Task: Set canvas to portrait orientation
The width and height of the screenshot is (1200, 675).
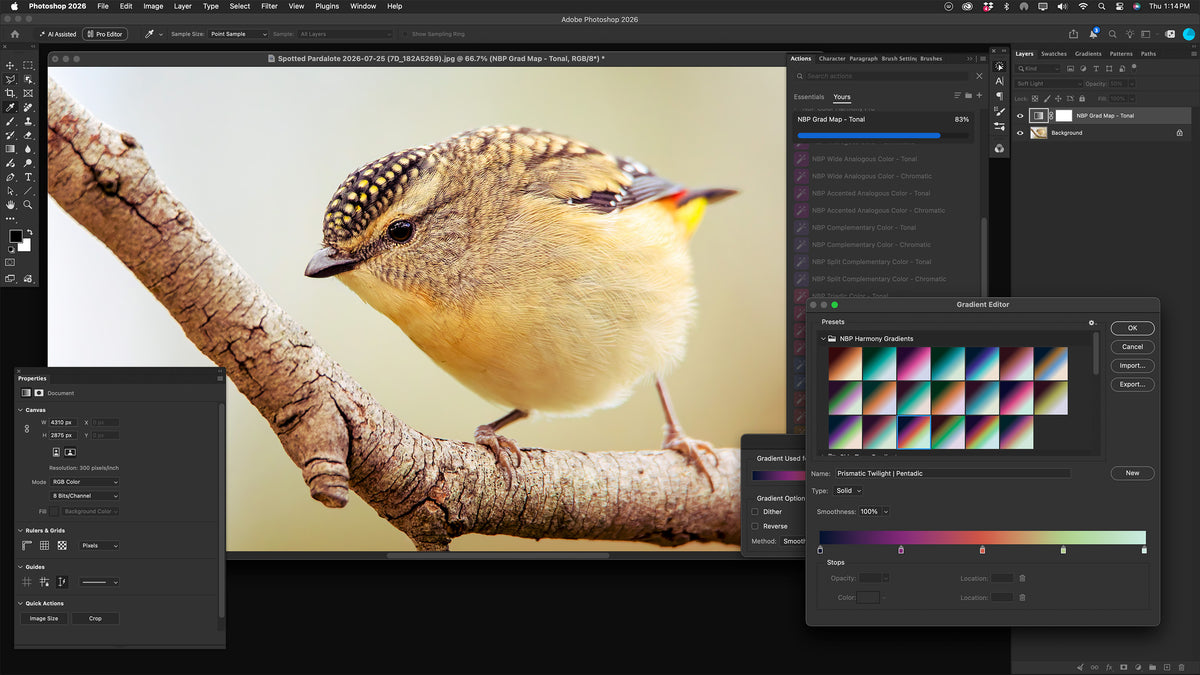Action: (56, 452)
